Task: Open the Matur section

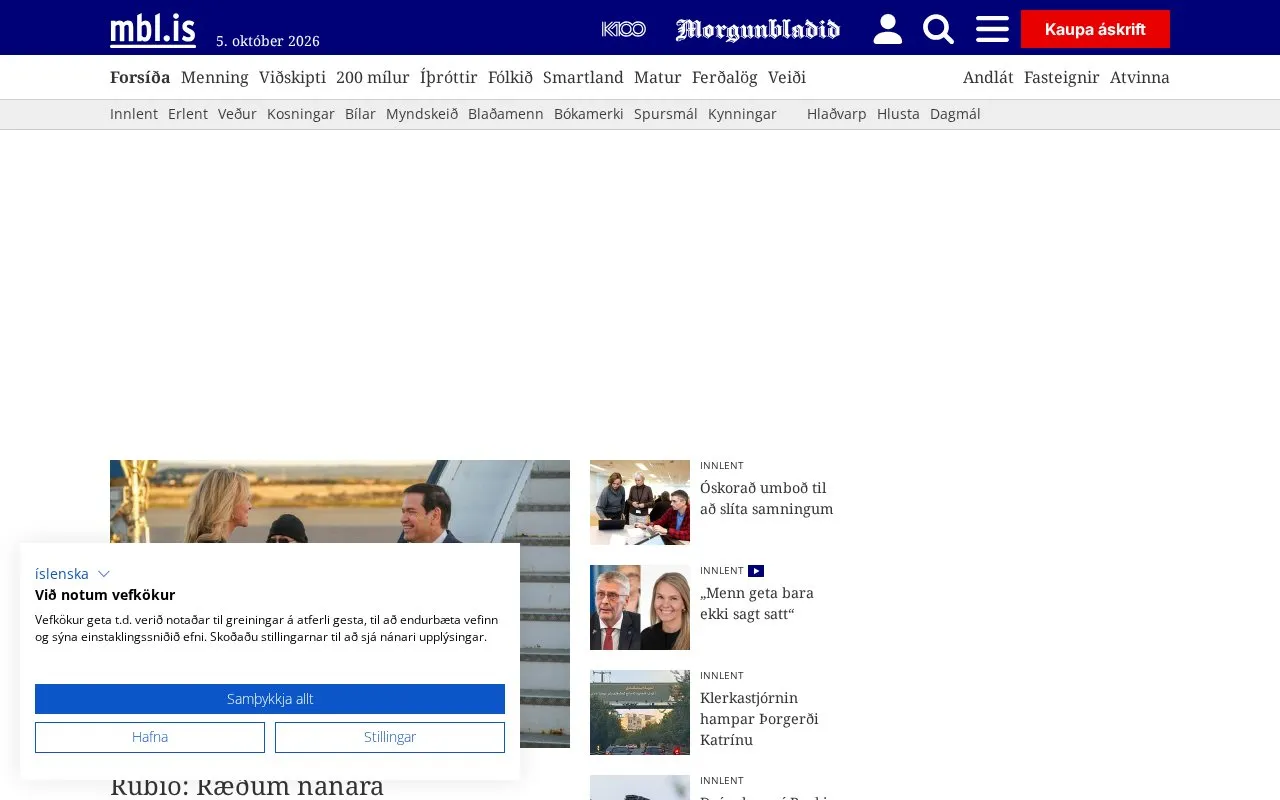Action: [658, 77]
